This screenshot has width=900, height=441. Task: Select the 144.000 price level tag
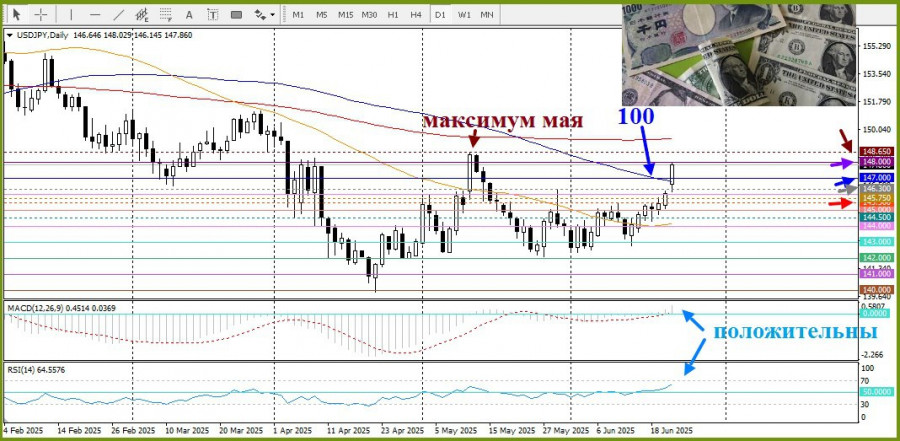coord(877,226)
